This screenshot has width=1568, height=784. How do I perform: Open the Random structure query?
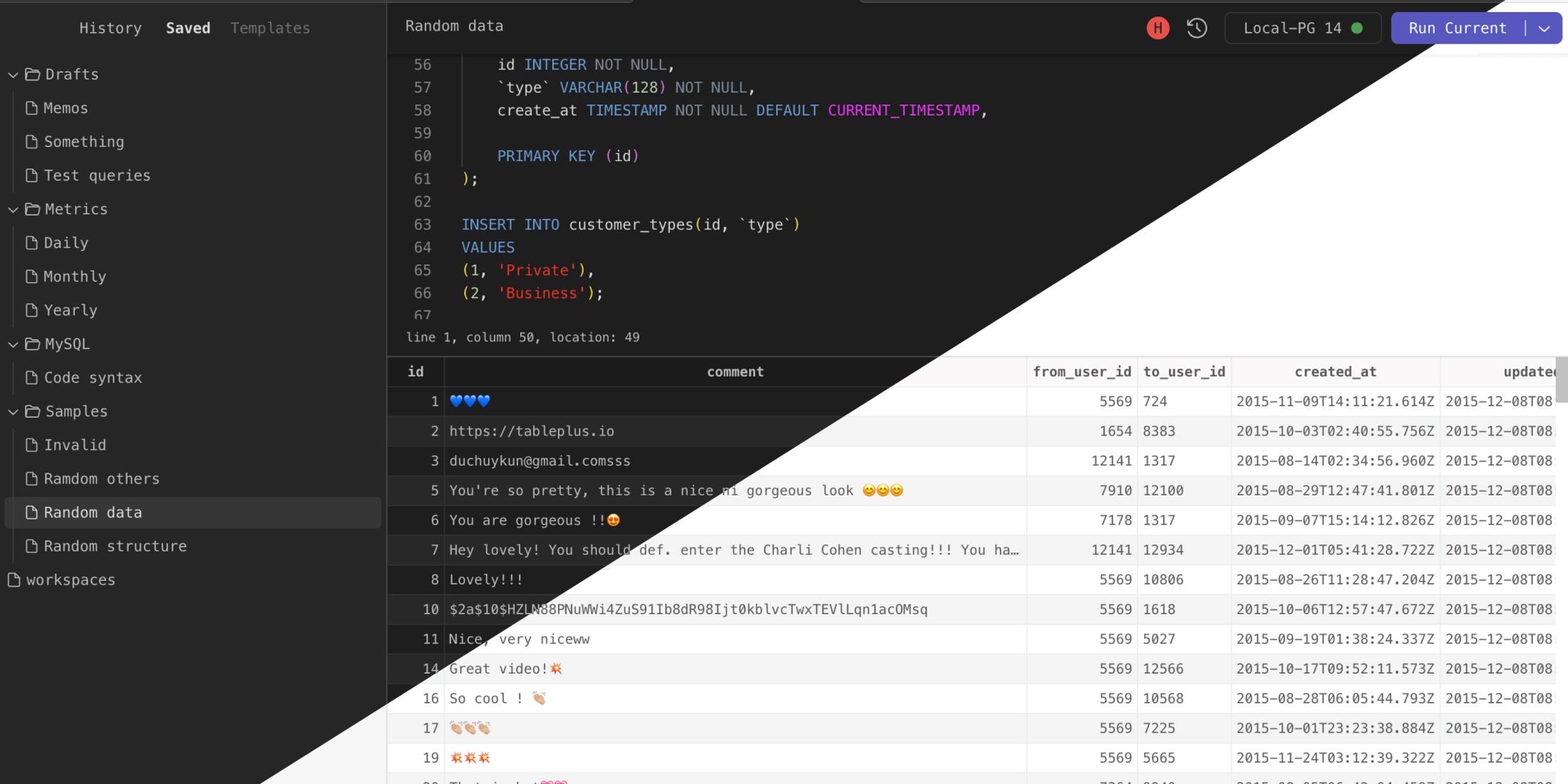(x=115, y=547)
